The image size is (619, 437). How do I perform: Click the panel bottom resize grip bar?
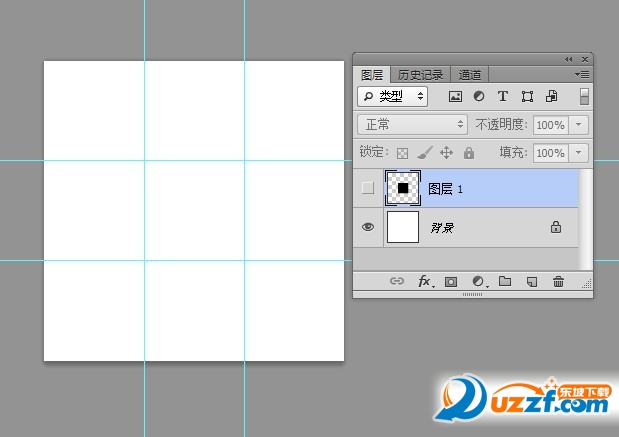(473, 294)
